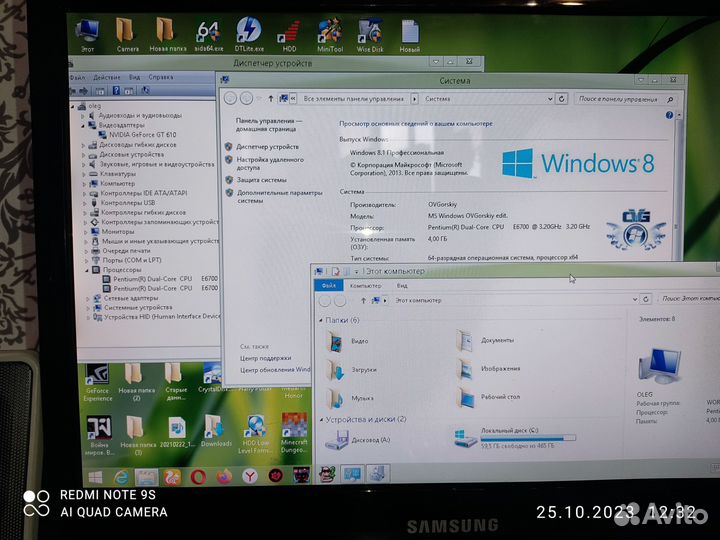Click the refresh button in Система address bar
720x540 pixels.
click(x=561, y=99)
